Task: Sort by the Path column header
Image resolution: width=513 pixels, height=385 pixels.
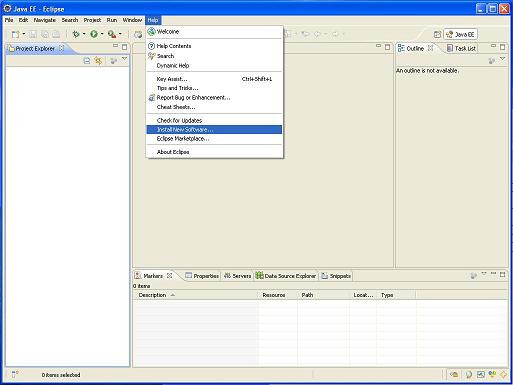Action: [x=323, y=295]
